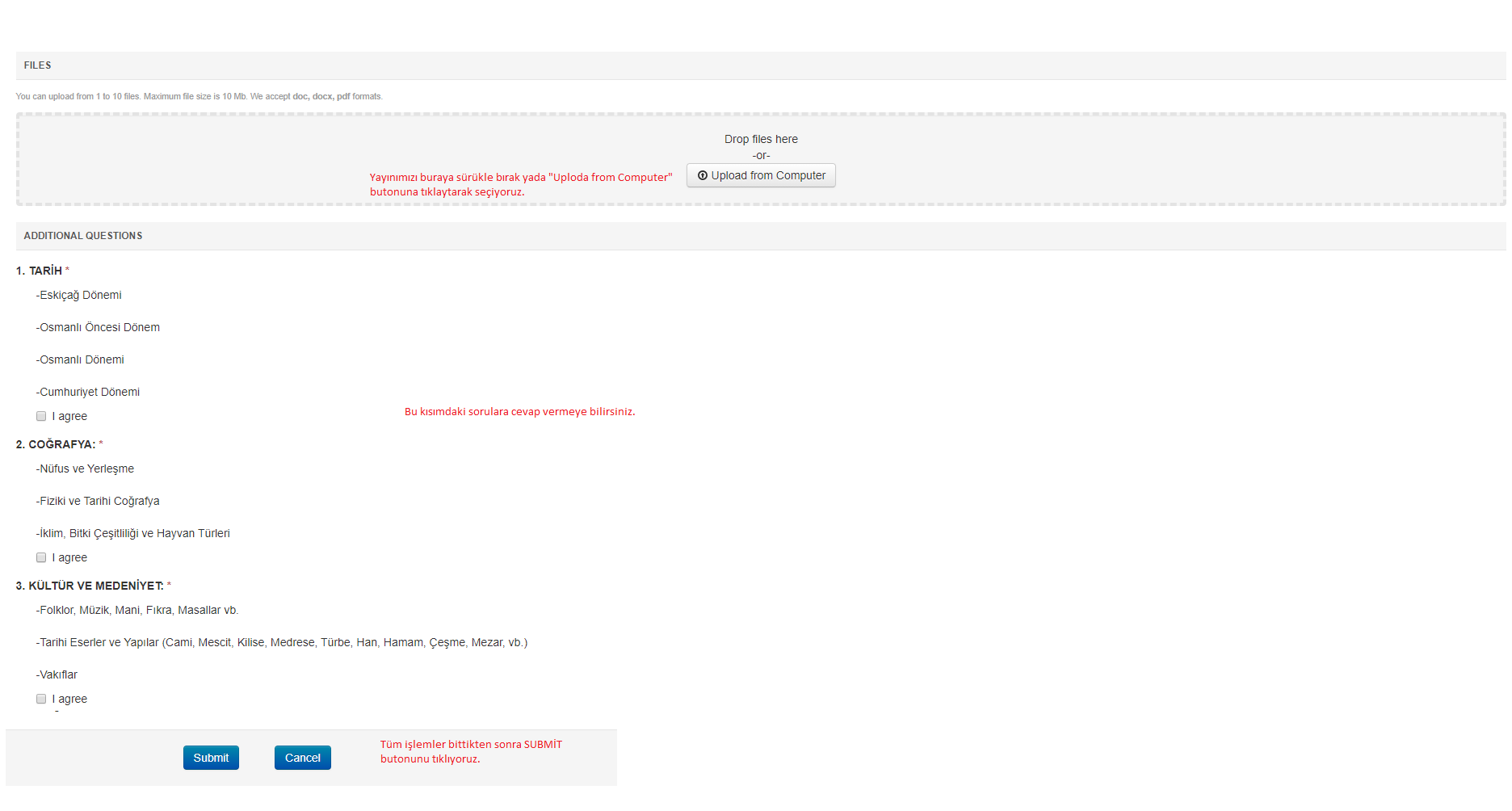The width and height of the screenshot is (1512, 811).
Task: Click the upload arrow icon in the upload button
Action: [702, 175]
